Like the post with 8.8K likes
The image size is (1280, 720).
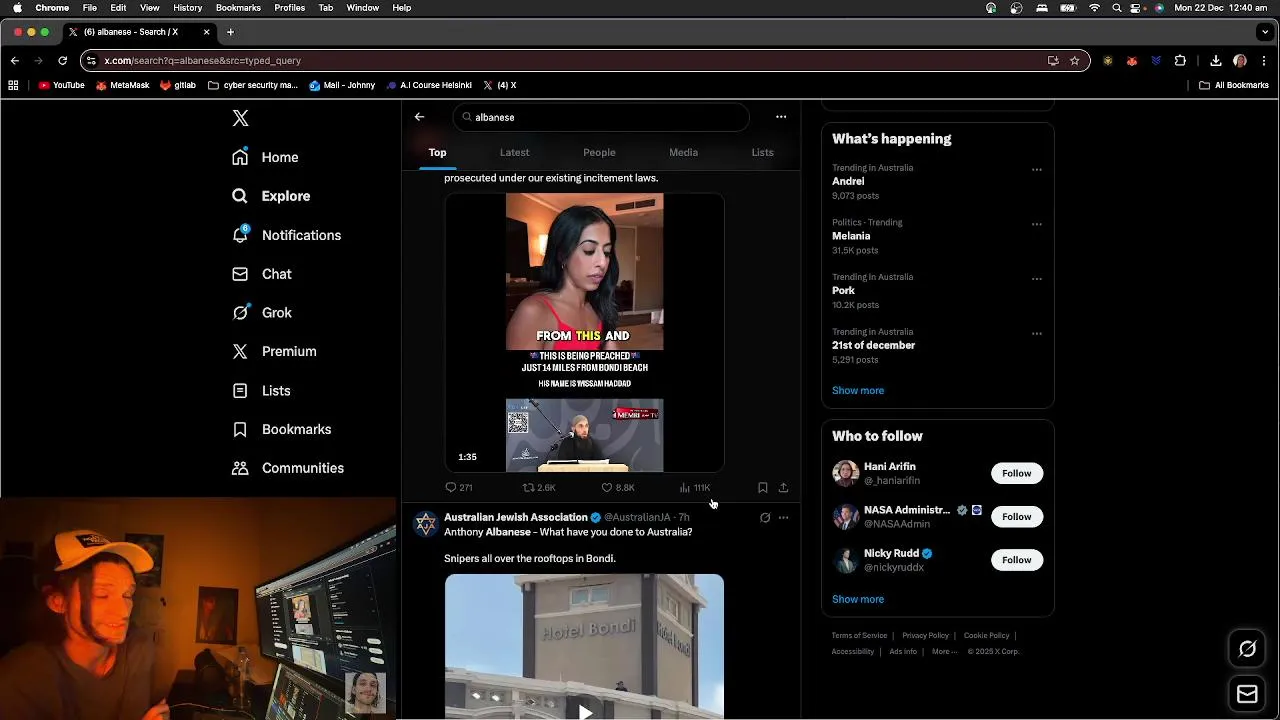tap(617, 488)
